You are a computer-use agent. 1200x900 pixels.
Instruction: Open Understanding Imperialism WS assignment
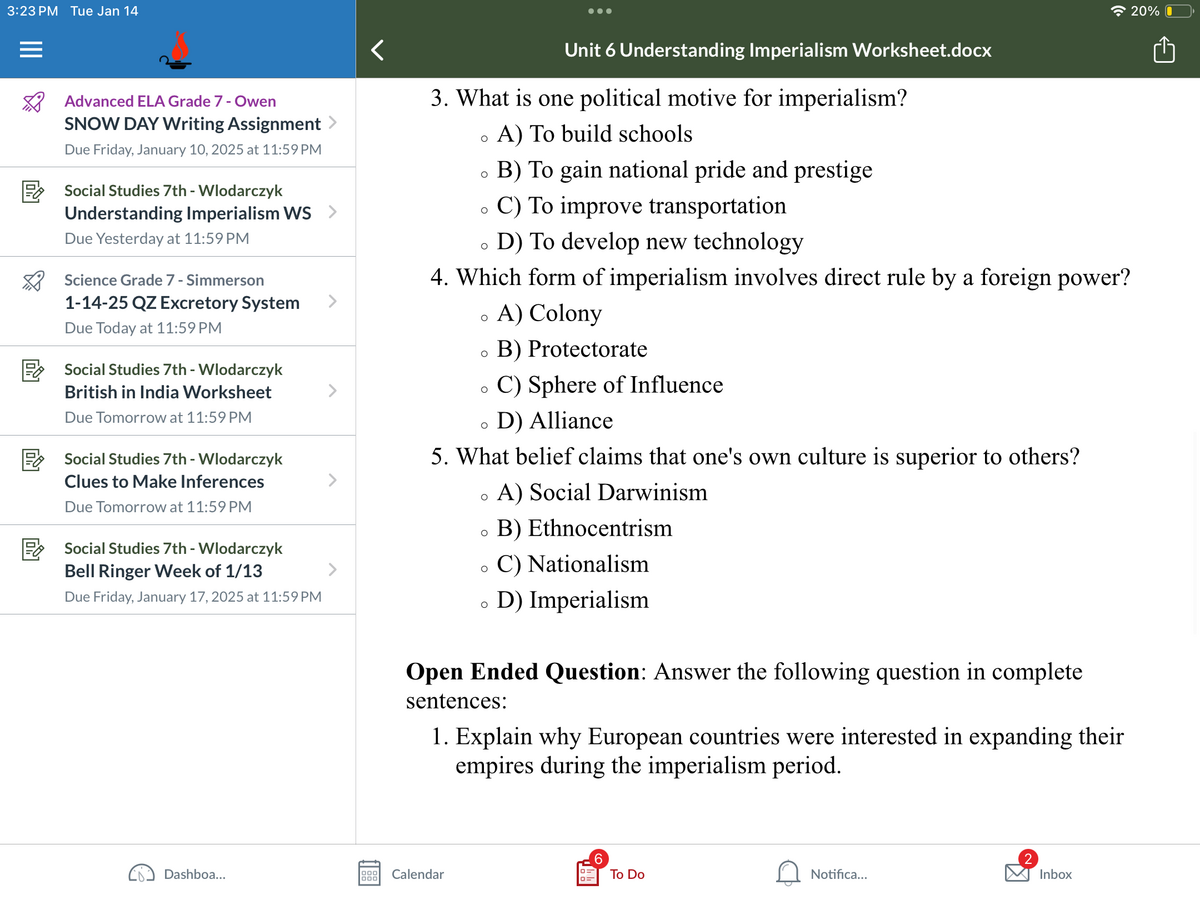coord(178,213)
